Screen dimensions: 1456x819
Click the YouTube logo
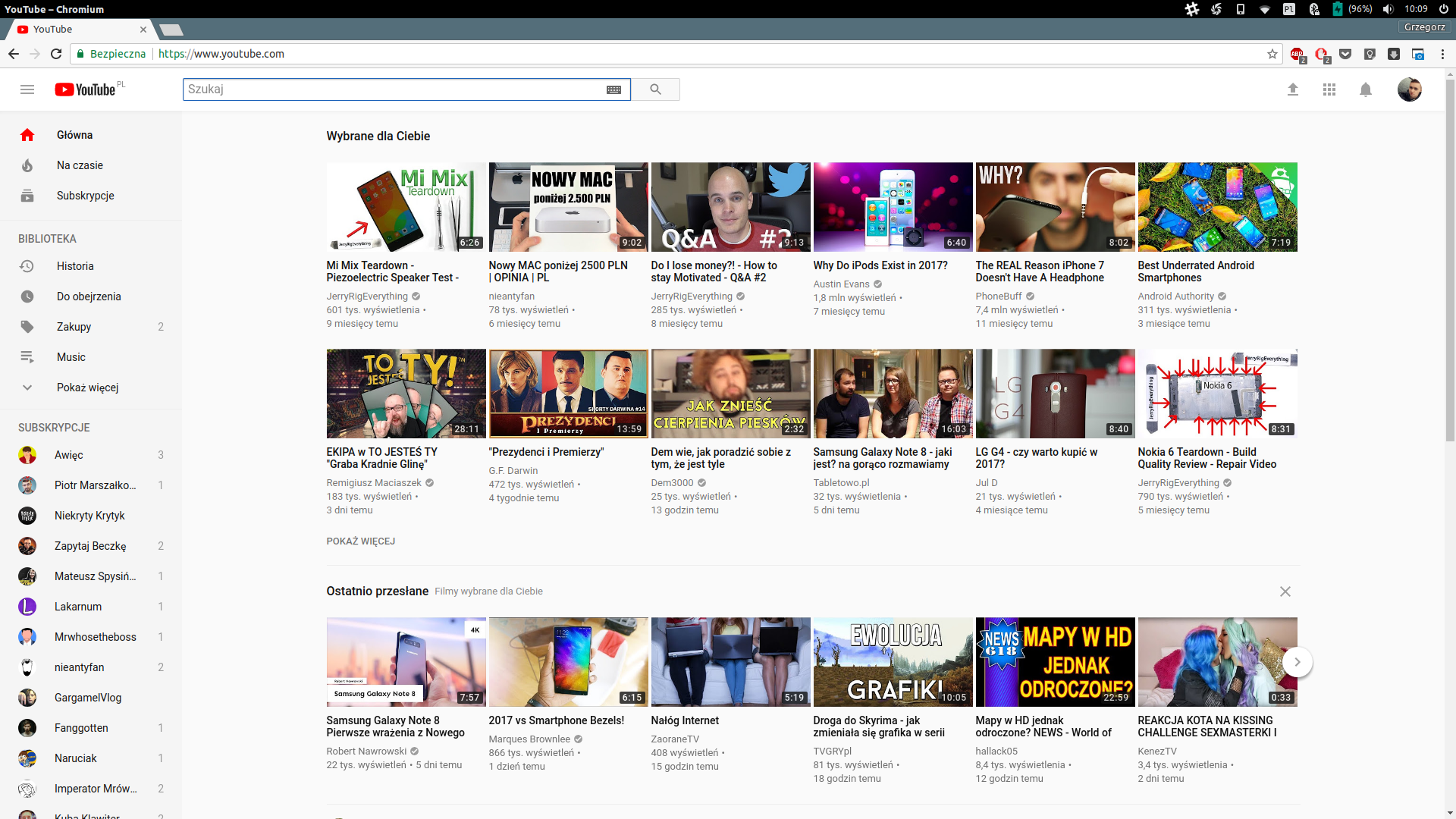pos(85,89)
